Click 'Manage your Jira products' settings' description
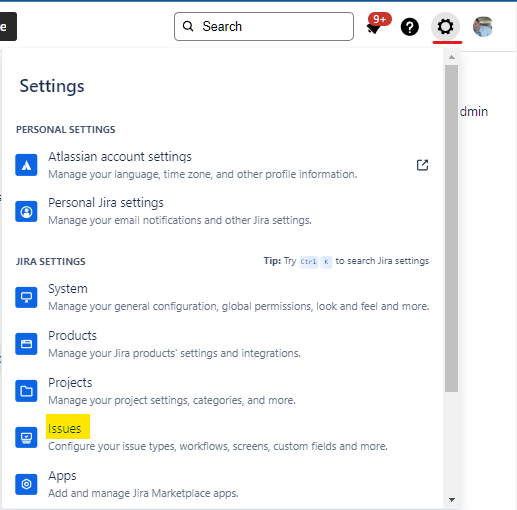Viewport: 517px width, 510px height. coord(174,353)
